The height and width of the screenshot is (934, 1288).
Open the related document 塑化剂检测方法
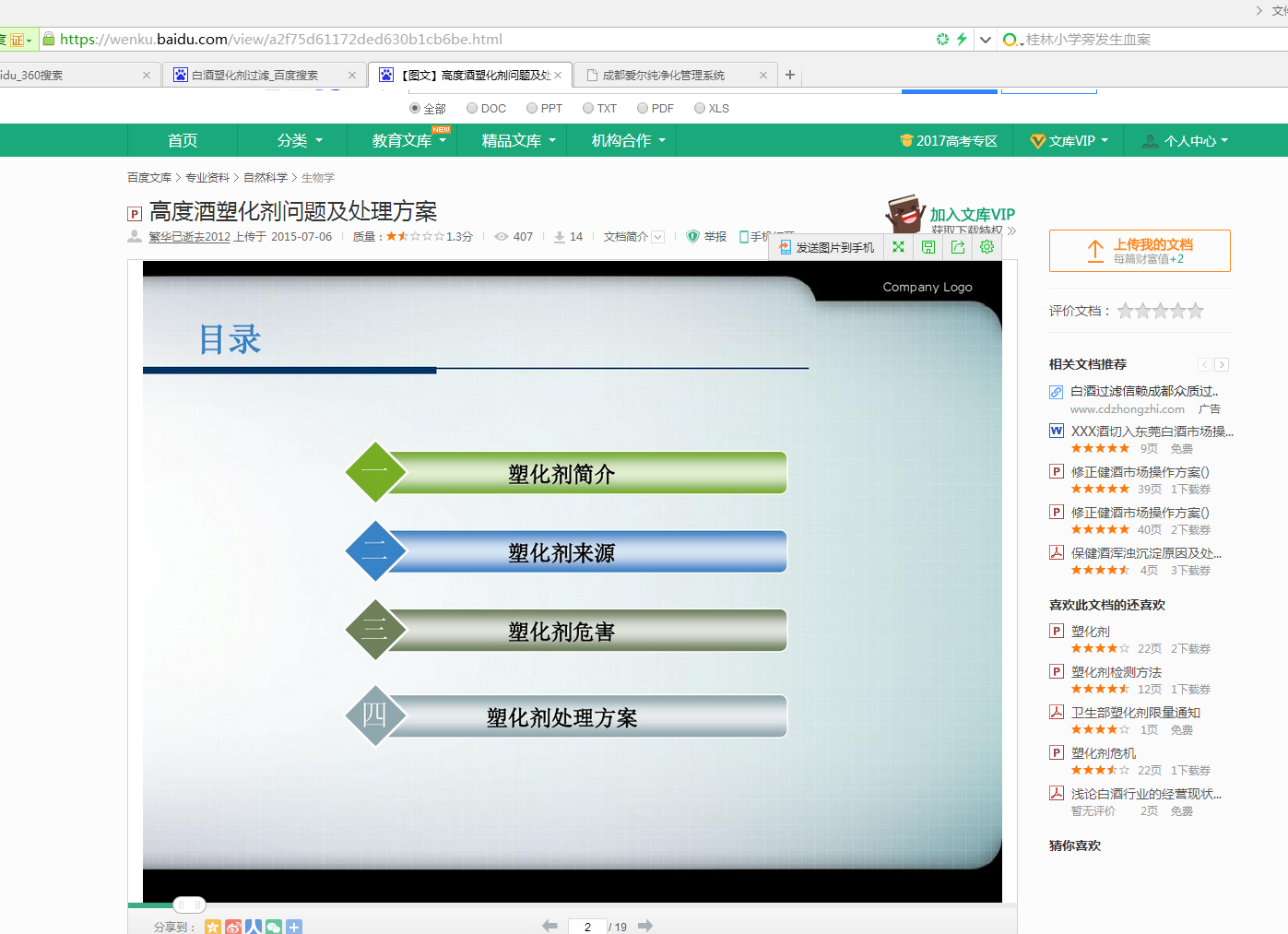point(1117,672)
